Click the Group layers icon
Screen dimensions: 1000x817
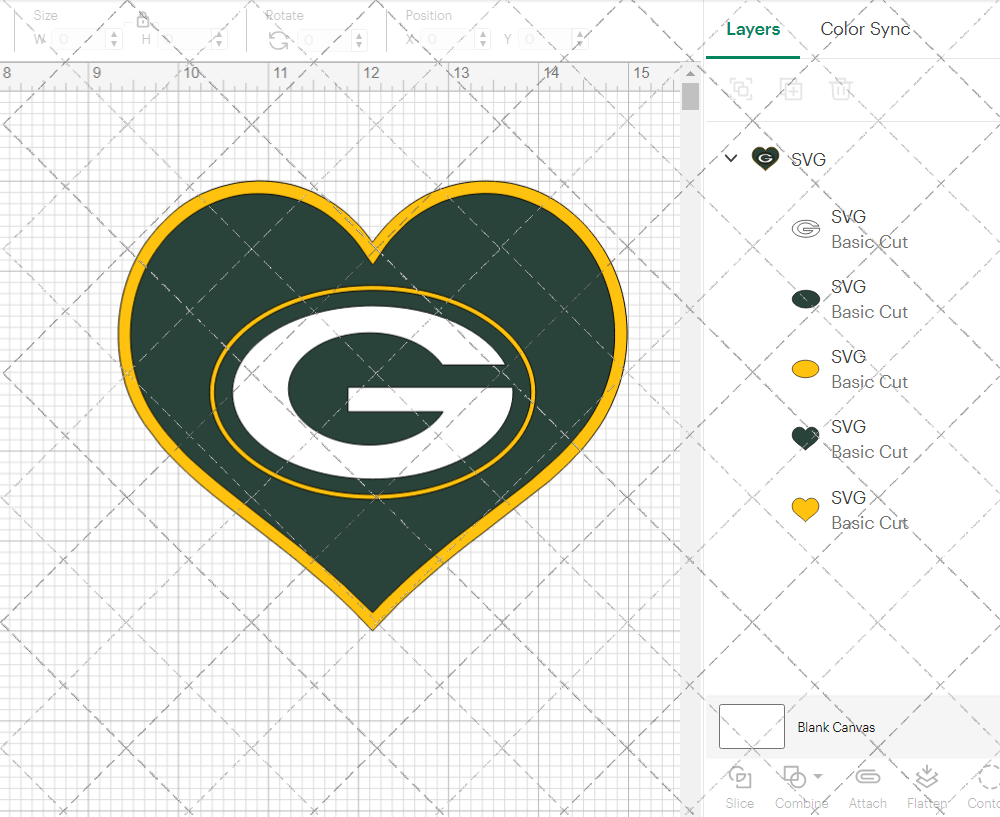pos(741,89)
